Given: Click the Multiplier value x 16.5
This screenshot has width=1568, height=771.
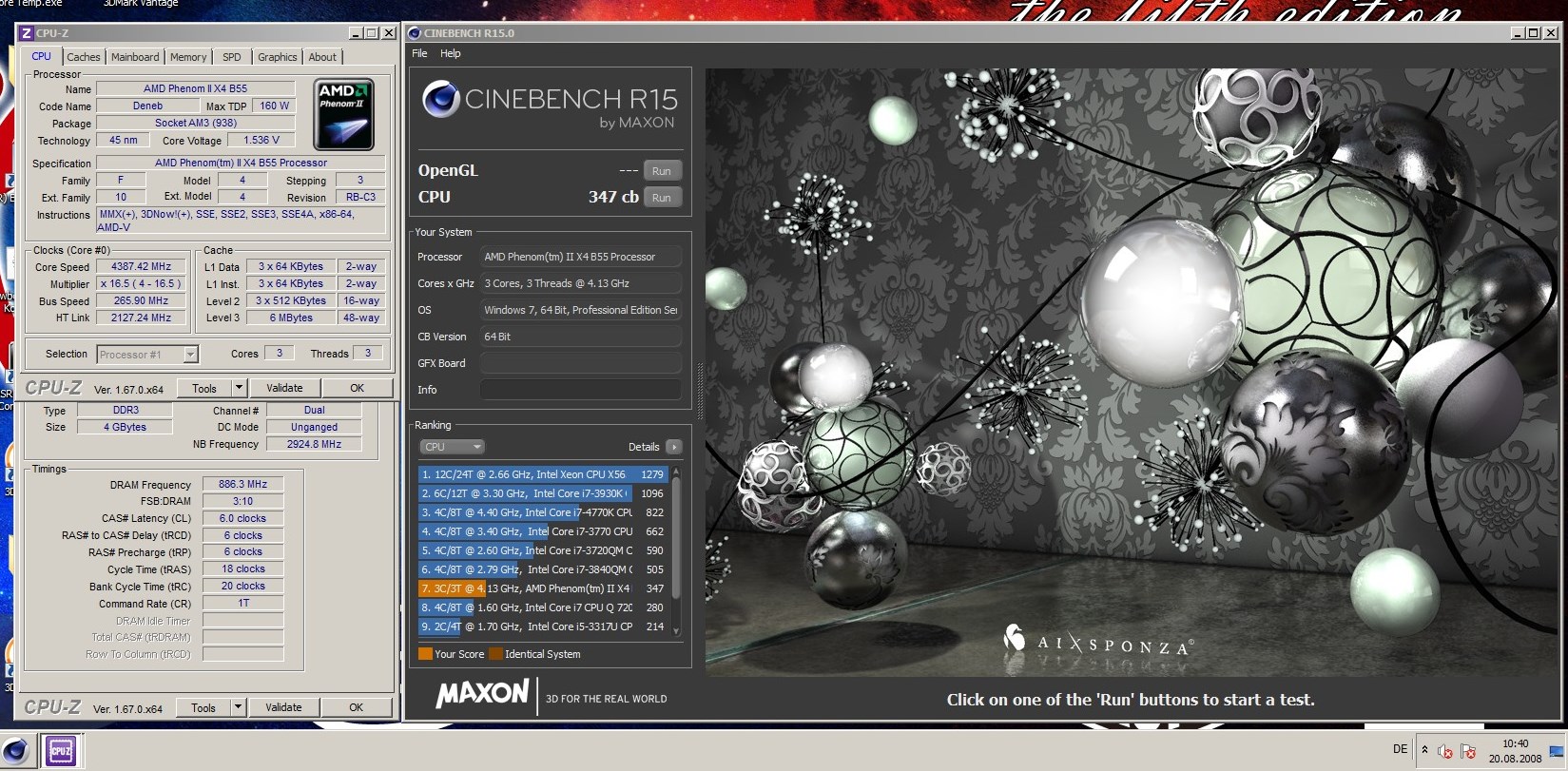Looking at the screenshot, I should [x=141, y=284].
